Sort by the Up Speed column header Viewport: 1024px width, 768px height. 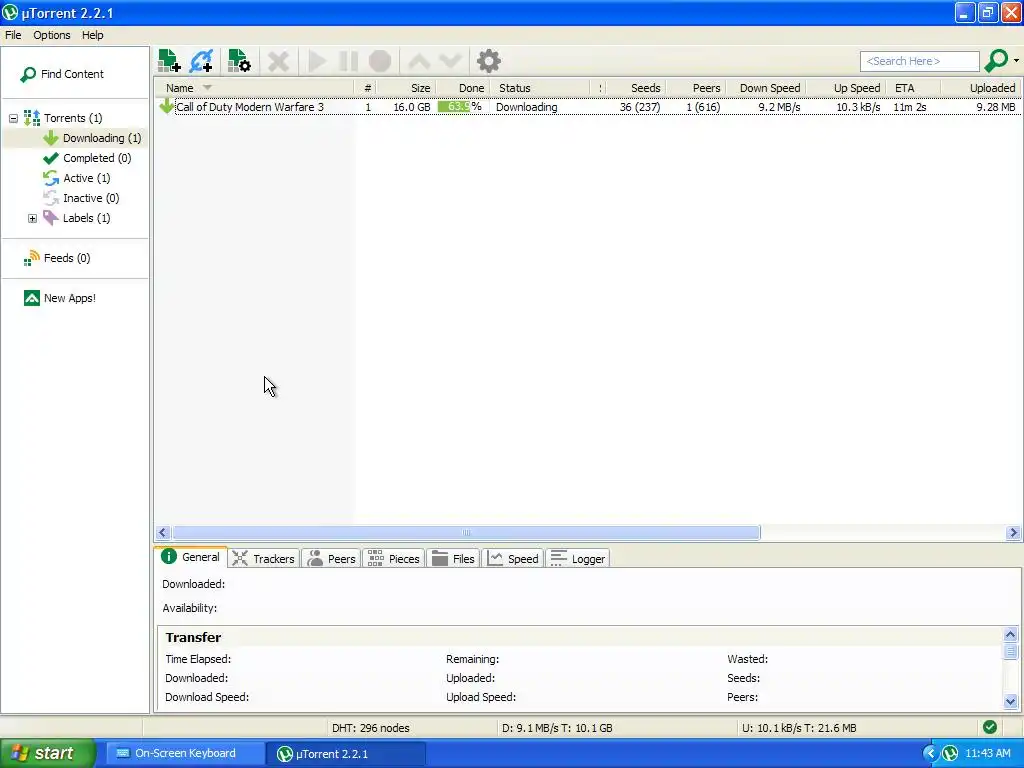846,88
